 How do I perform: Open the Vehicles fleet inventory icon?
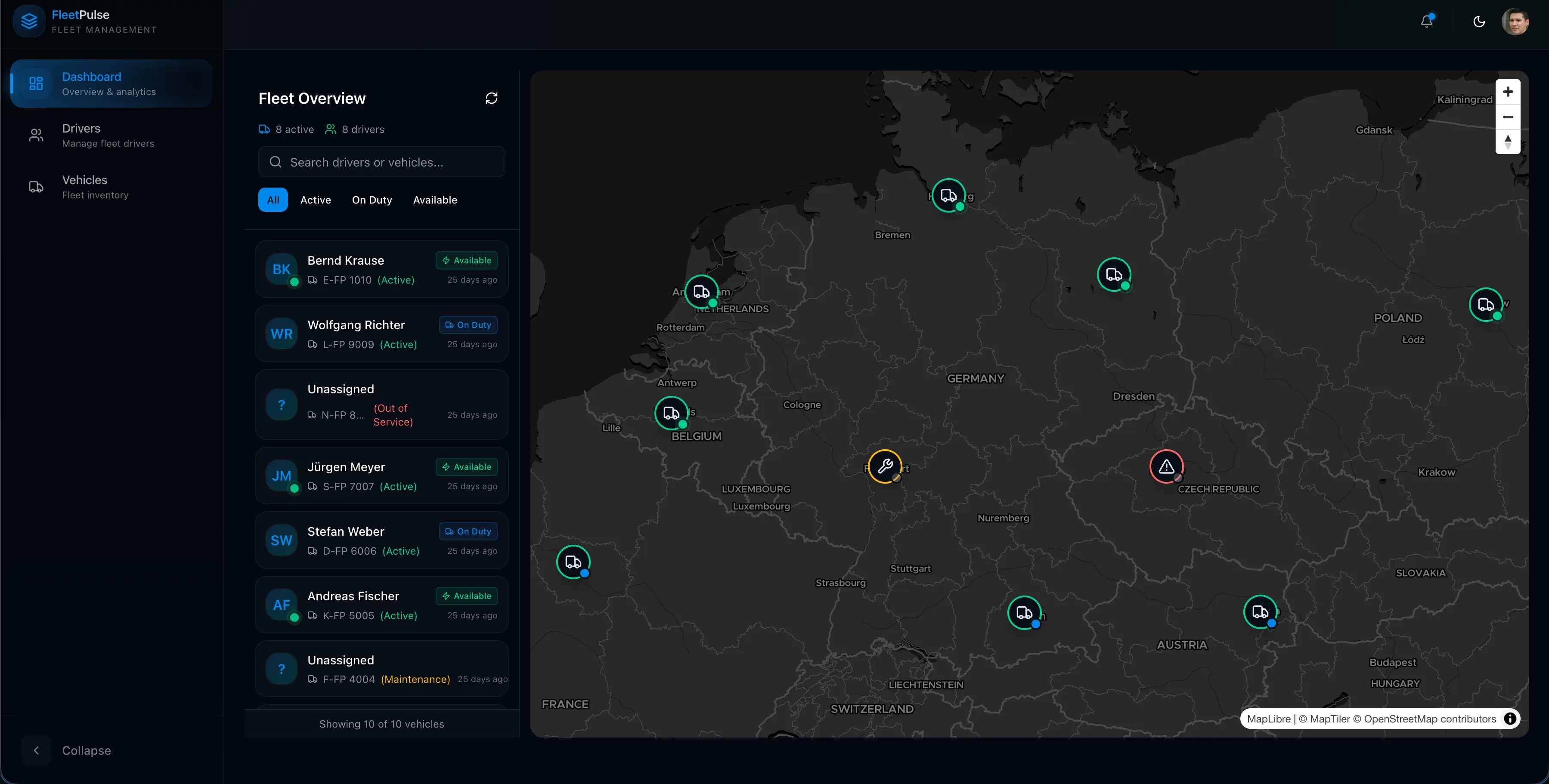click(35, 186)
